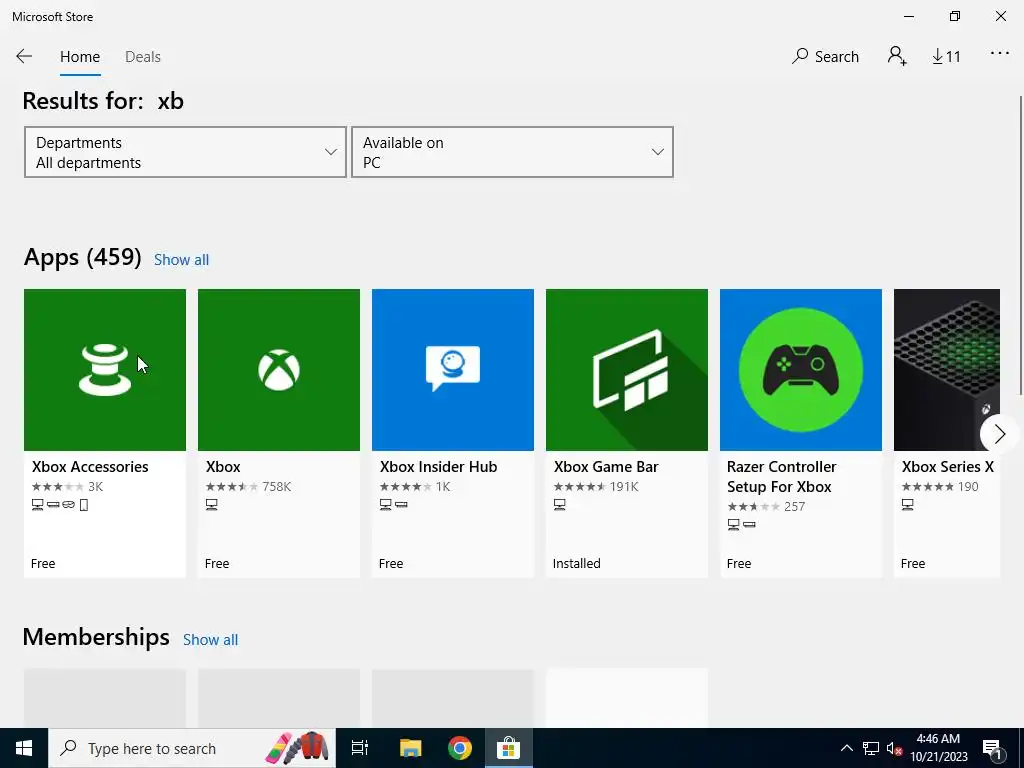Screen dimensions: 1024x768
Task: Click the 191K rating for Xbox Game Bar
Action: 624,487
